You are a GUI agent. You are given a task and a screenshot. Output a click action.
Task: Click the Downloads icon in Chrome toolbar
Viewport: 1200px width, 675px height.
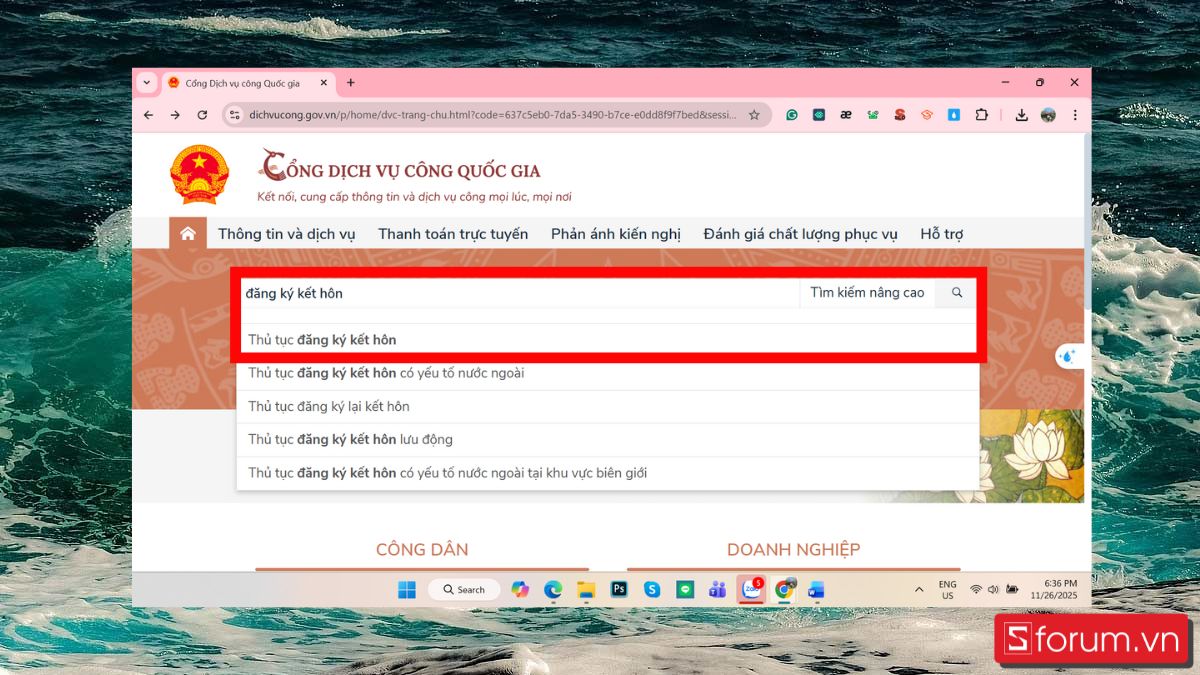pyautogui.click(x=1021, y=115)
